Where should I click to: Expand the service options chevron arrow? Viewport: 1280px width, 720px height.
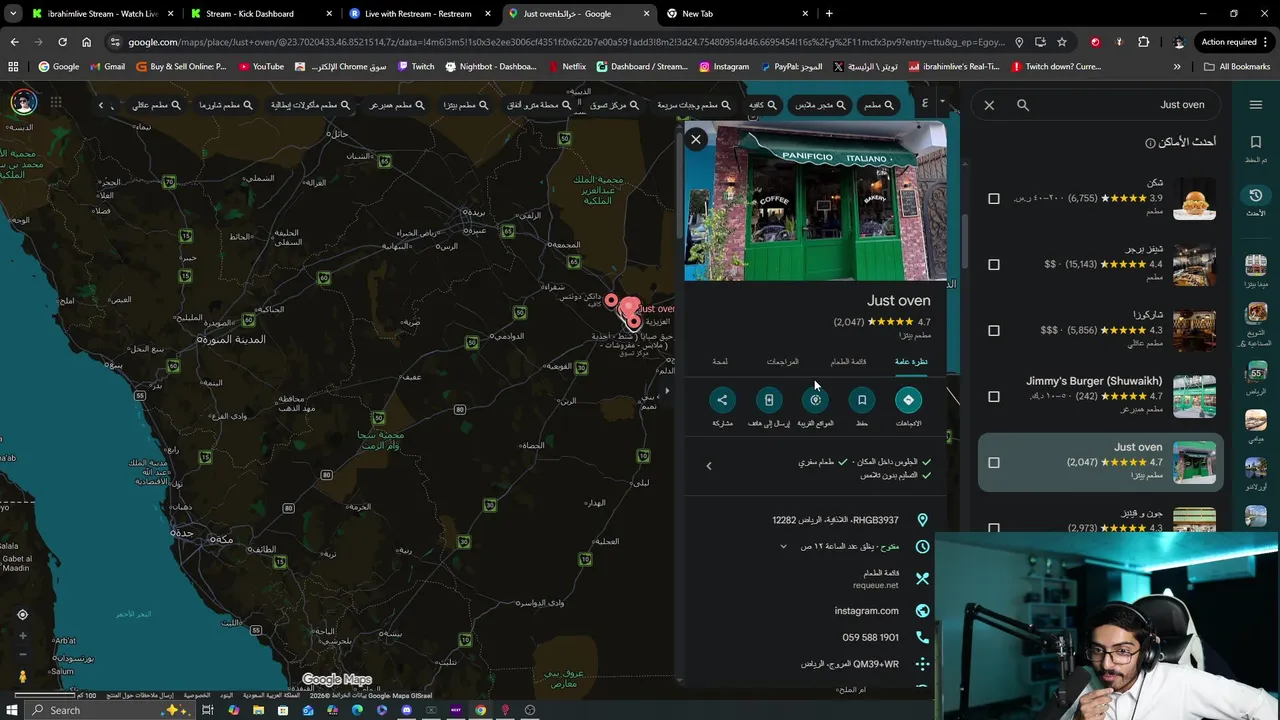tap(709, 466)
